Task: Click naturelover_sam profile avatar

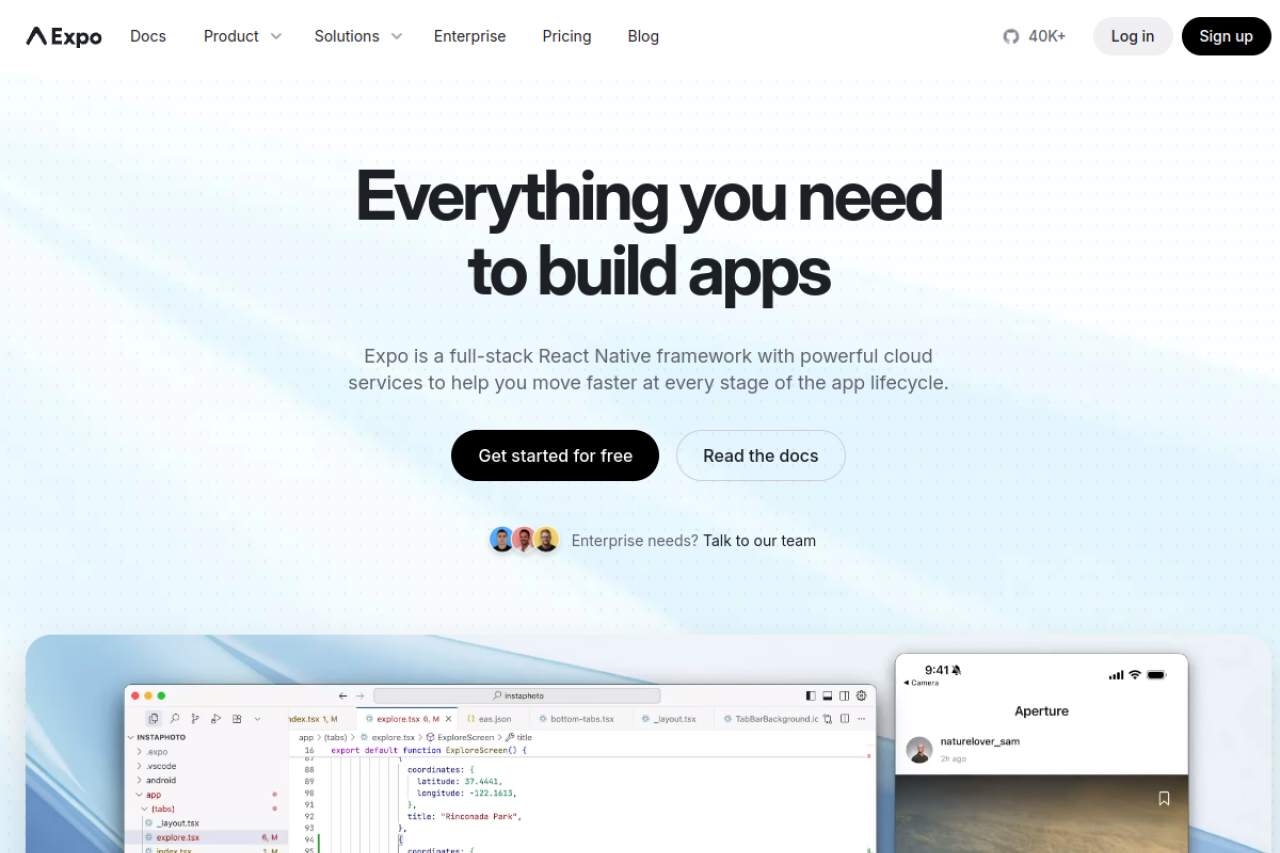Action: 919,750
